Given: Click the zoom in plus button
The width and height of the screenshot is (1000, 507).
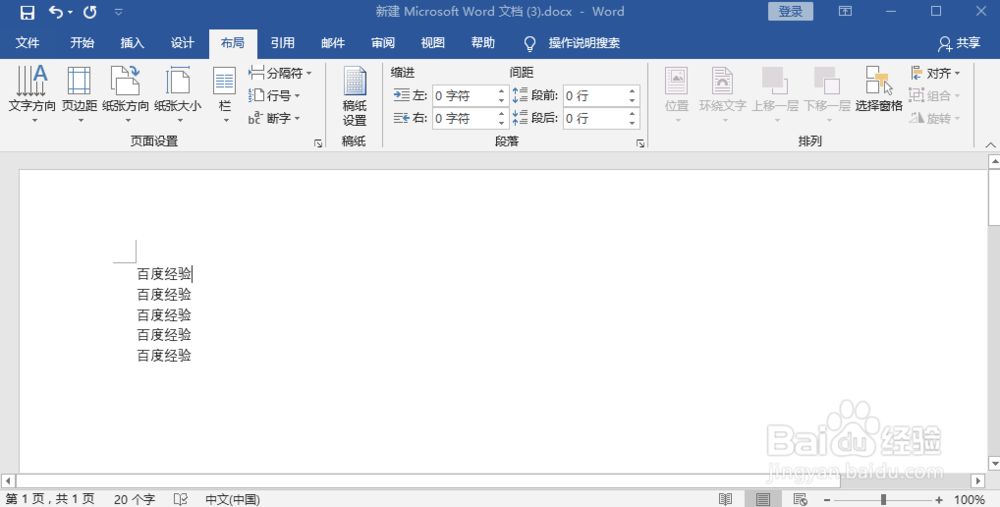Looking at the screenshot, I should pos(939,500).
